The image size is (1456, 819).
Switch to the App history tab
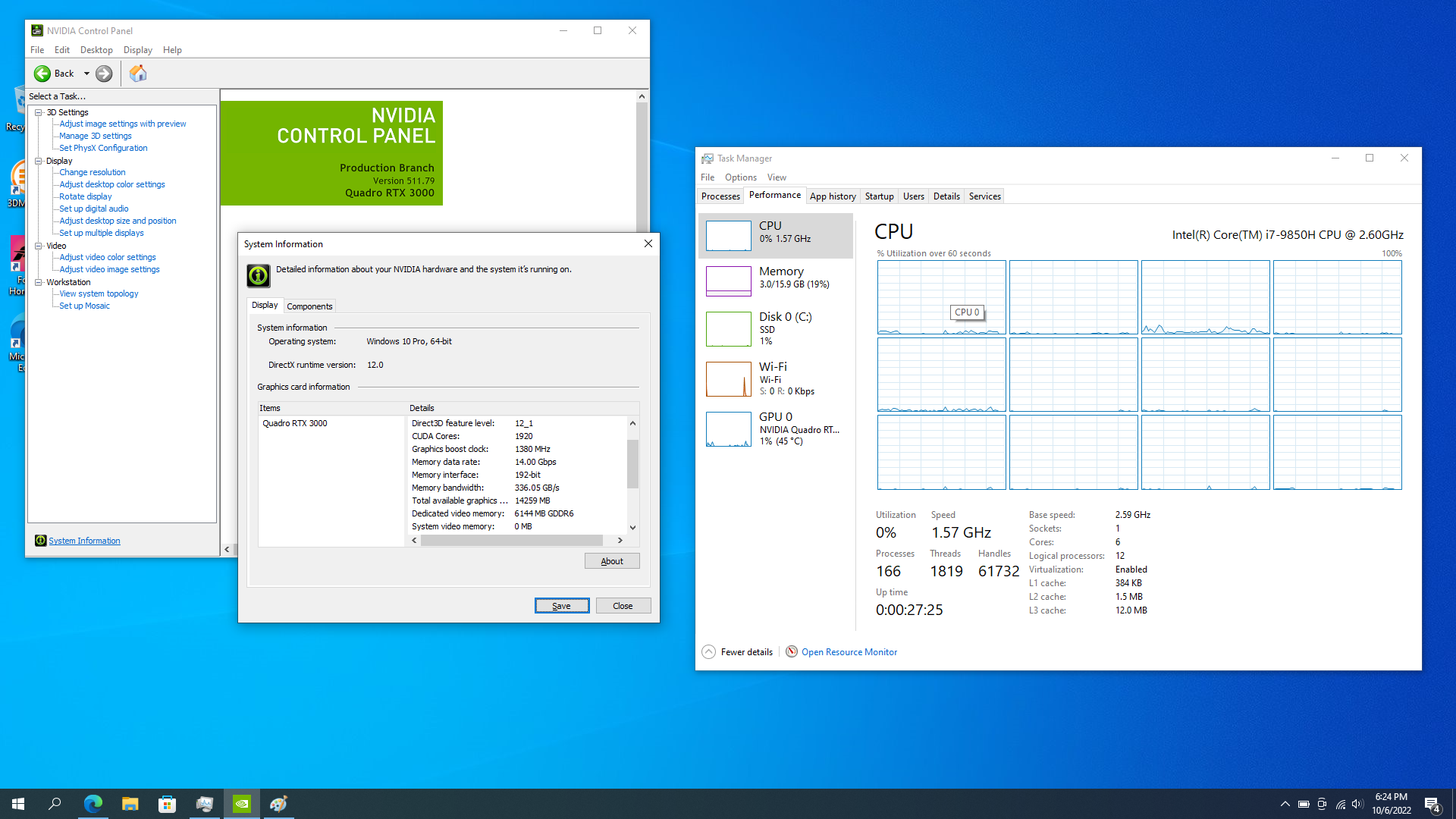pyautogui.click(x=833, y=196)
